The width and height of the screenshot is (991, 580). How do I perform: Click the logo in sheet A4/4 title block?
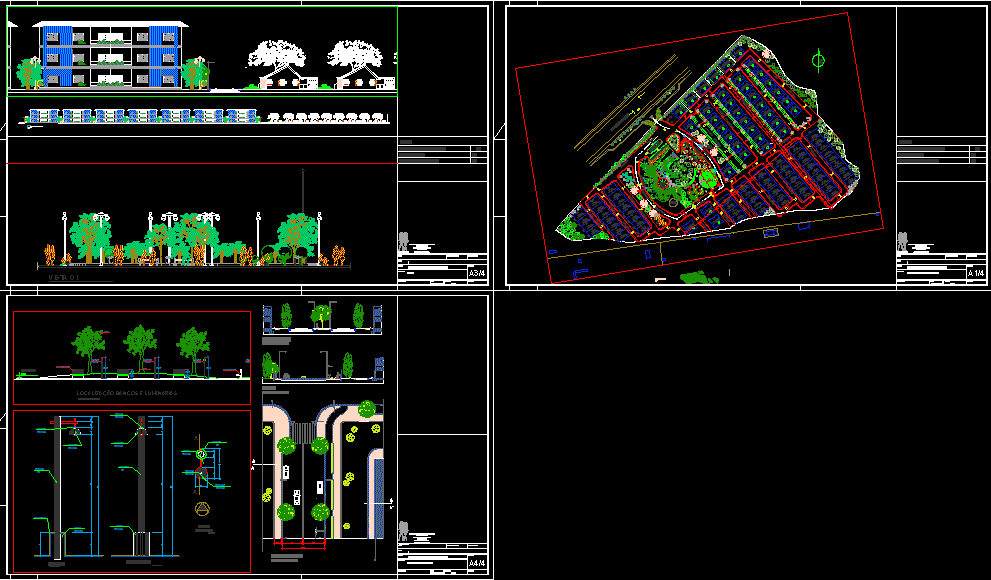click(403, 531)
